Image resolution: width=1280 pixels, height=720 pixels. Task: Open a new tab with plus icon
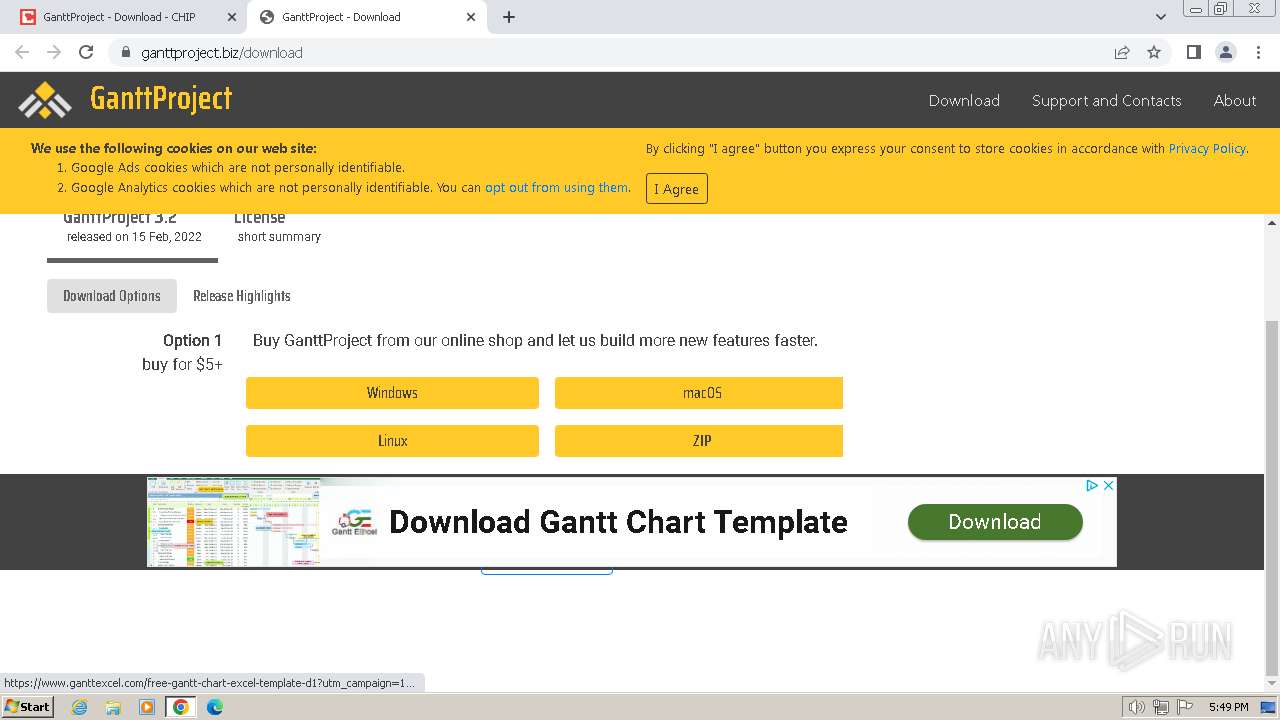[509, 17]
